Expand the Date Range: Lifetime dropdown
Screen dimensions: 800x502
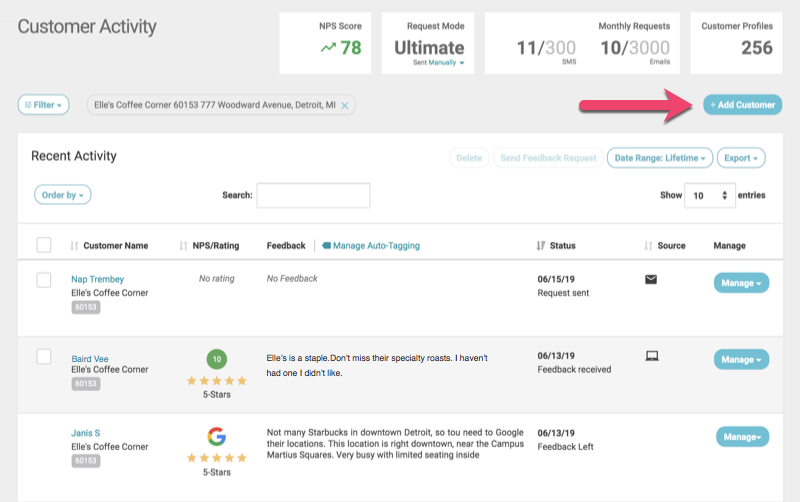pyautogui.click(x=660, y=158)
